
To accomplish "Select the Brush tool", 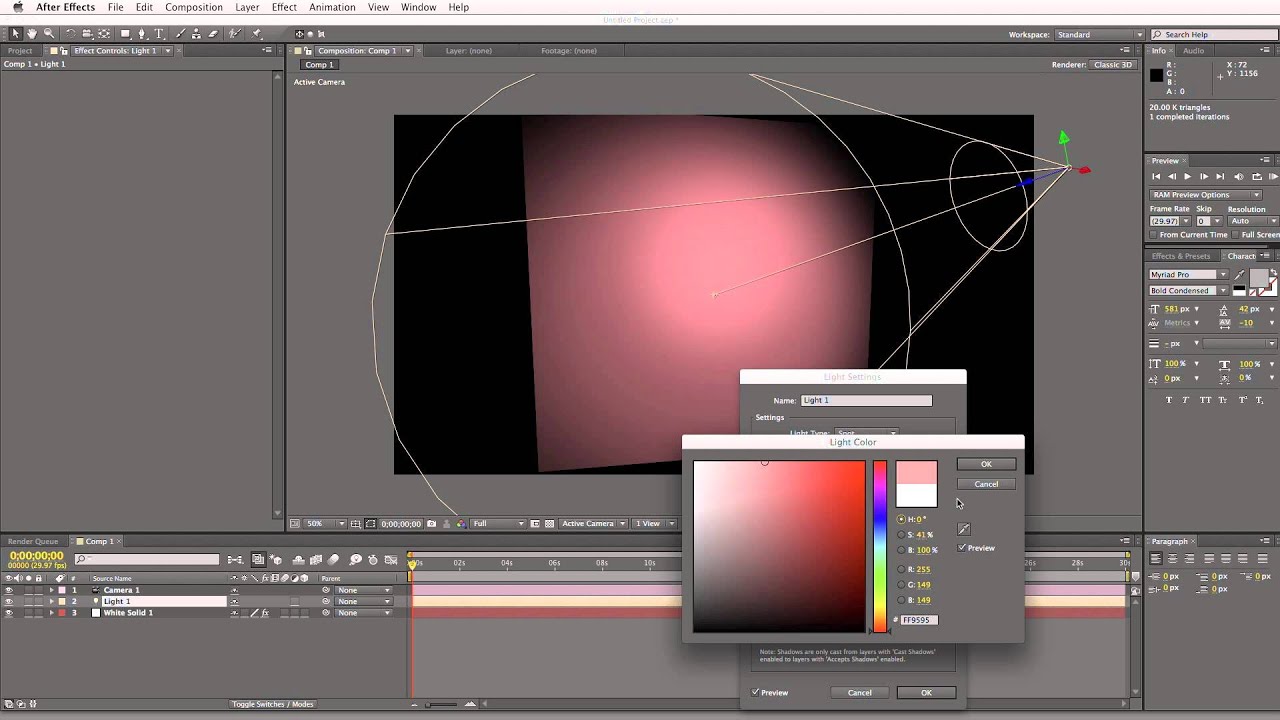I will coord(180,34).
